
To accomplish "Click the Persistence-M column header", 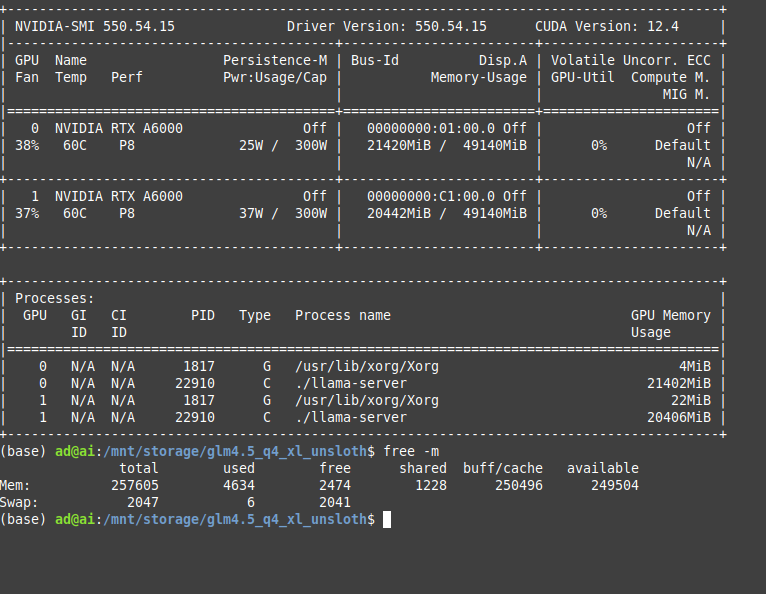I will (275, 61).
